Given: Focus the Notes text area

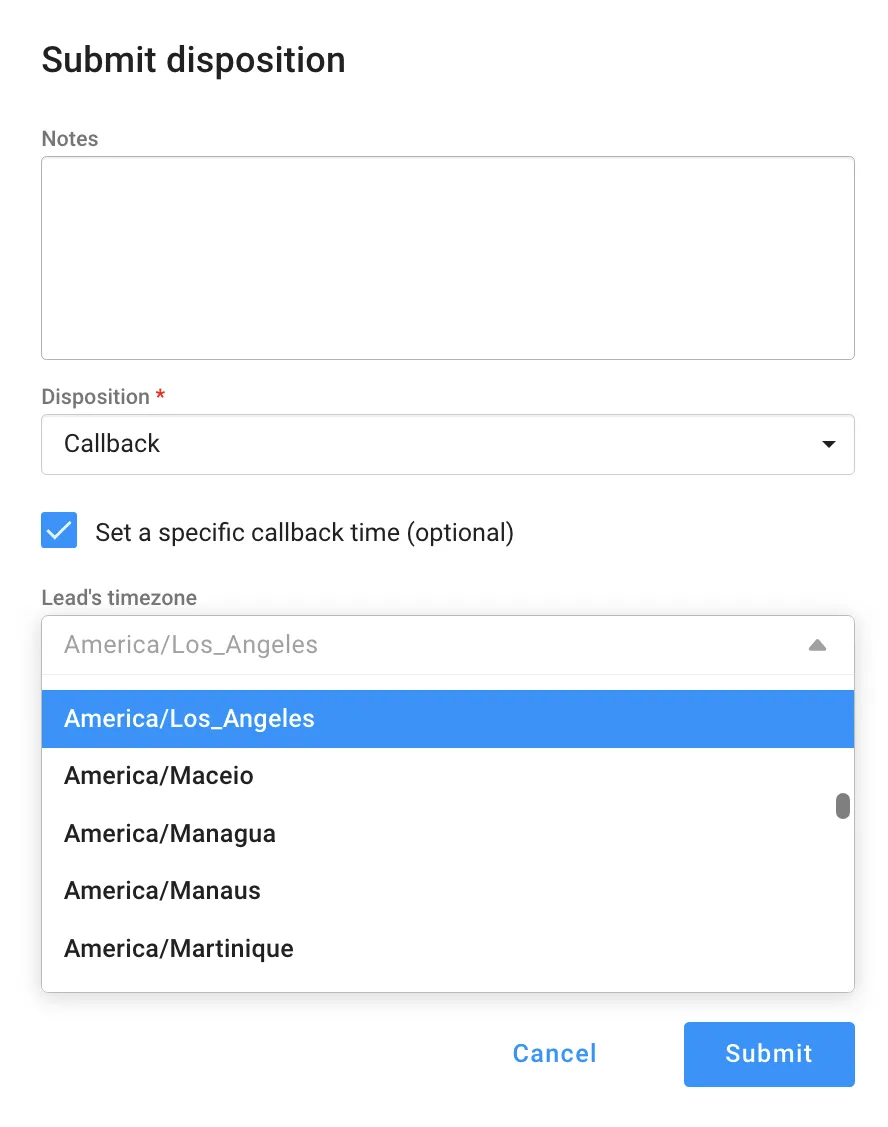Looking at the screenshot, I should (447, 258).
